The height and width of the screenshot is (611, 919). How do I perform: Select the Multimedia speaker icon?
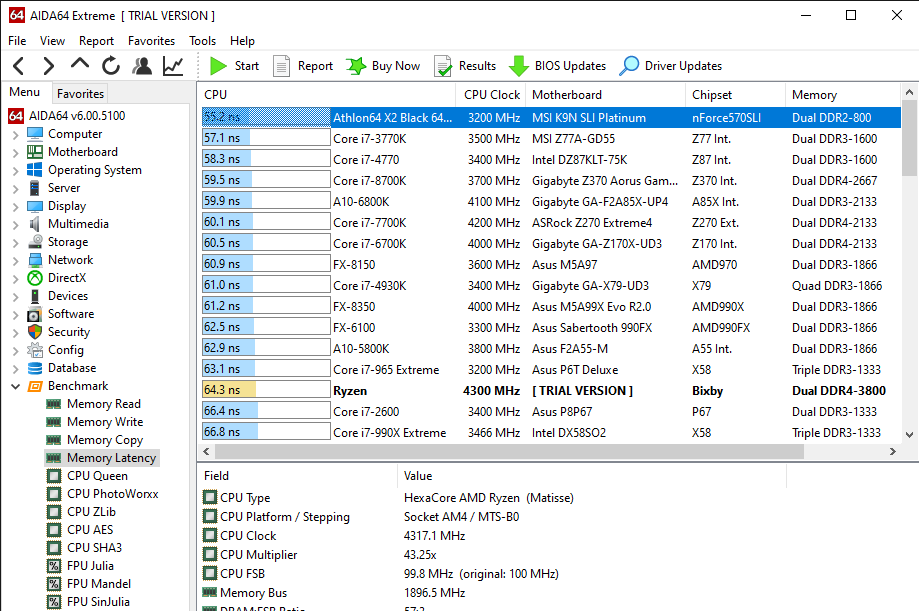[x=35, y=224]
